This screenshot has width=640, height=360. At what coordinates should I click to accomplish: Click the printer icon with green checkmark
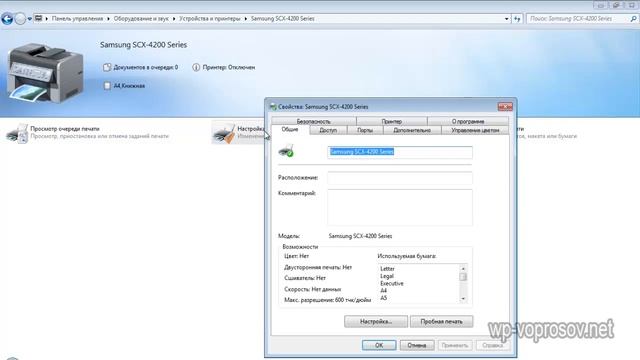(x=286, y=151)
